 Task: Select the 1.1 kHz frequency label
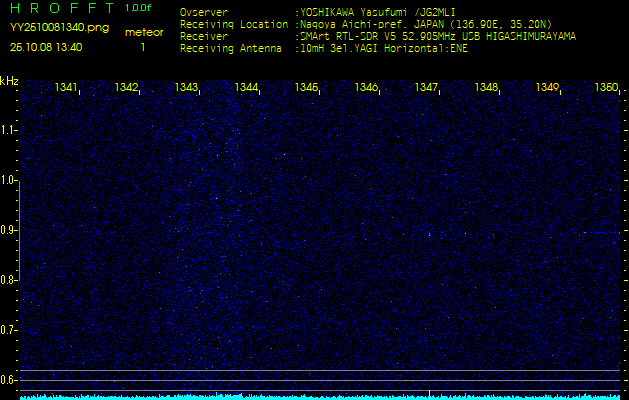click(9, 130)
